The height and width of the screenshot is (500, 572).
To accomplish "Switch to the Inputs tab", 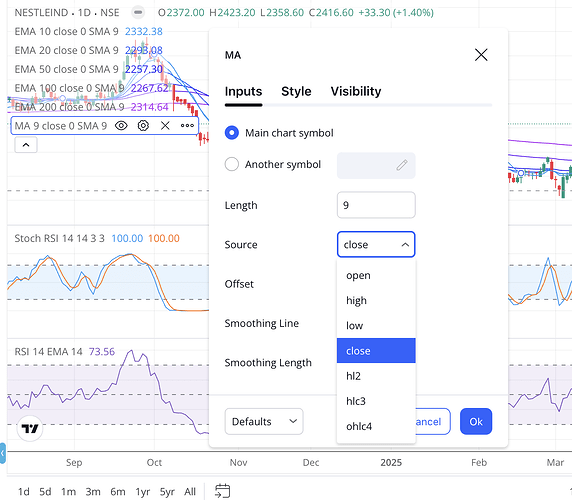I will coord(243,92).
